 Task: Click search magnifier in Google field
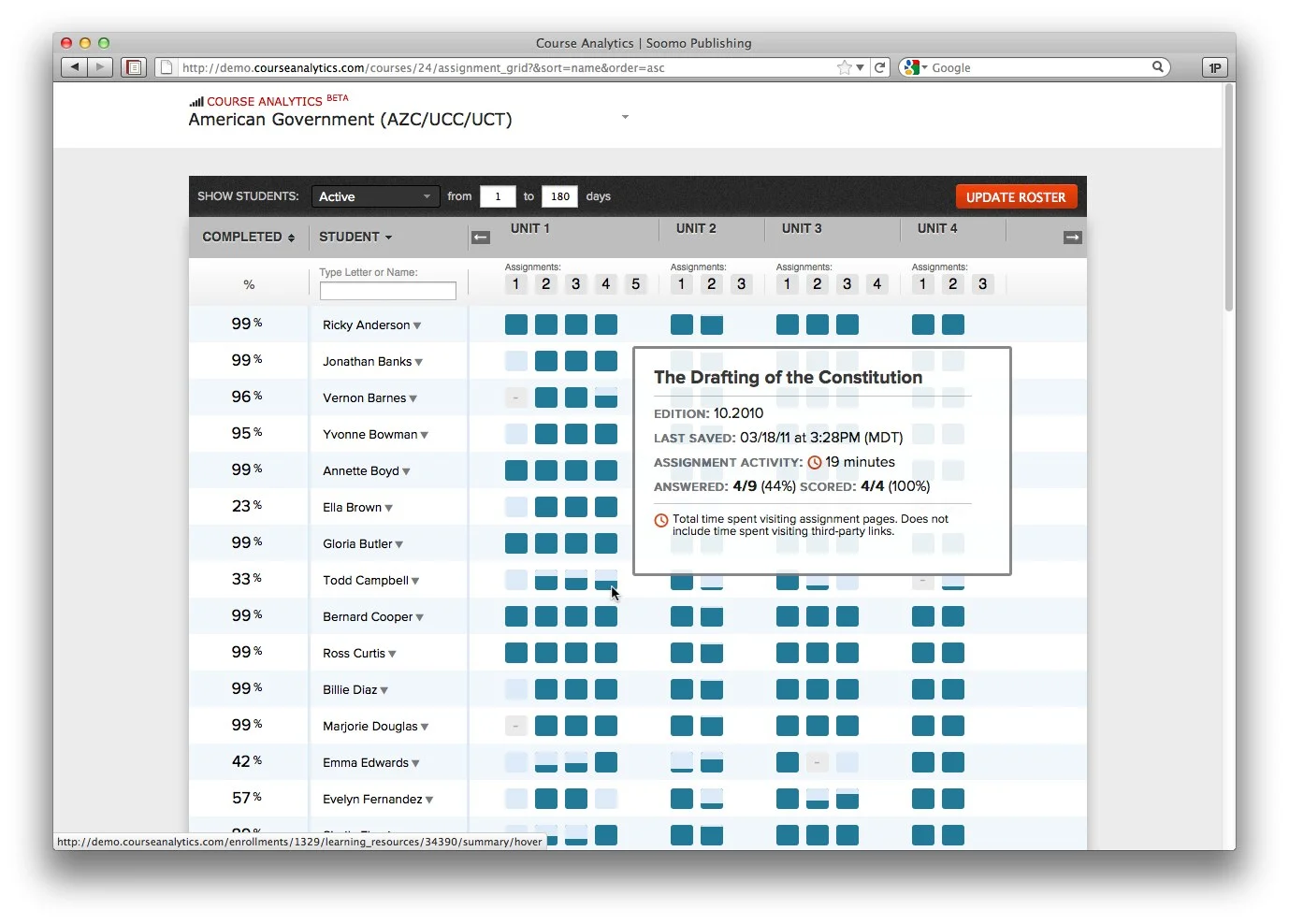click(1157, 66)
